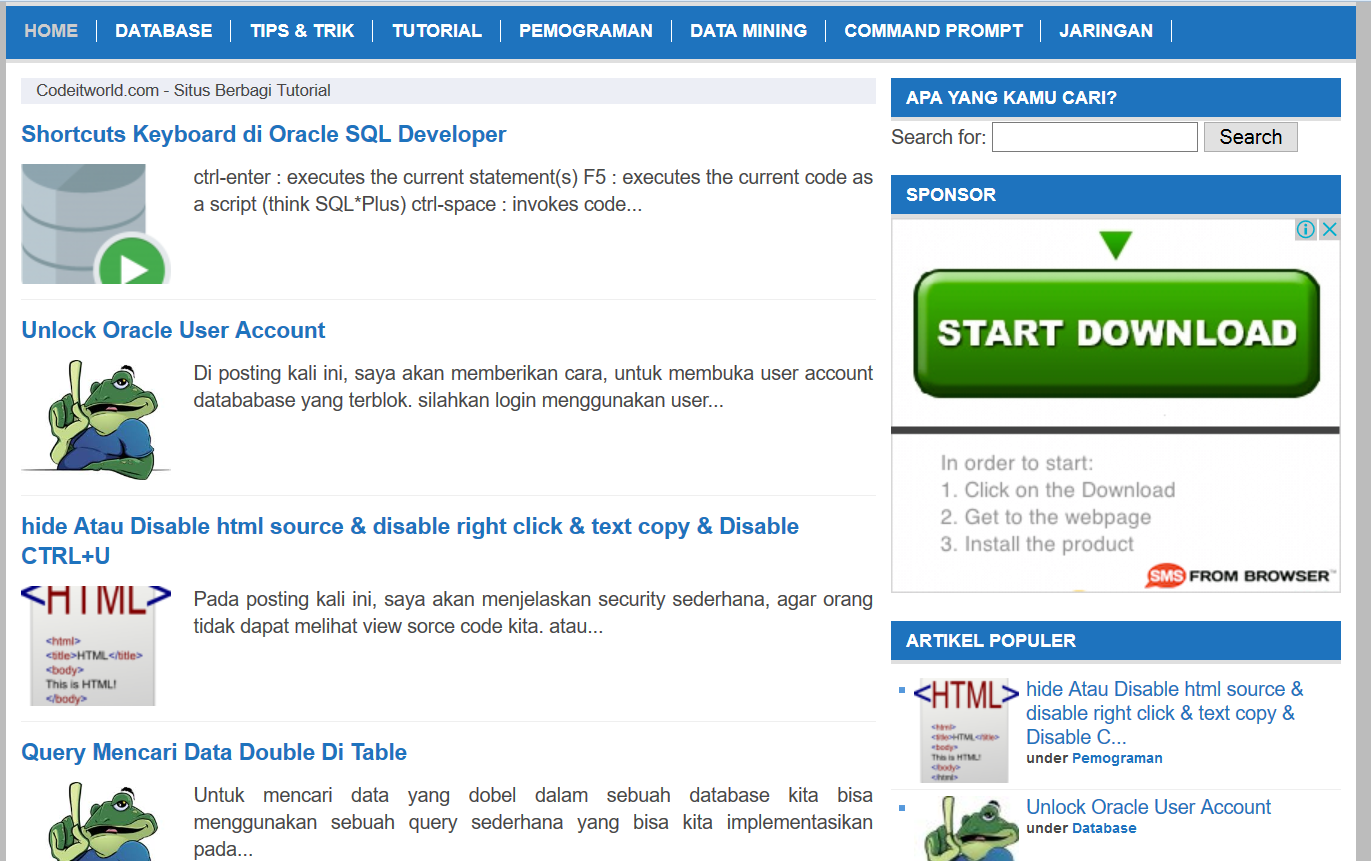Select PEMOGRAMAN in the navigation bar

point(586,31)
